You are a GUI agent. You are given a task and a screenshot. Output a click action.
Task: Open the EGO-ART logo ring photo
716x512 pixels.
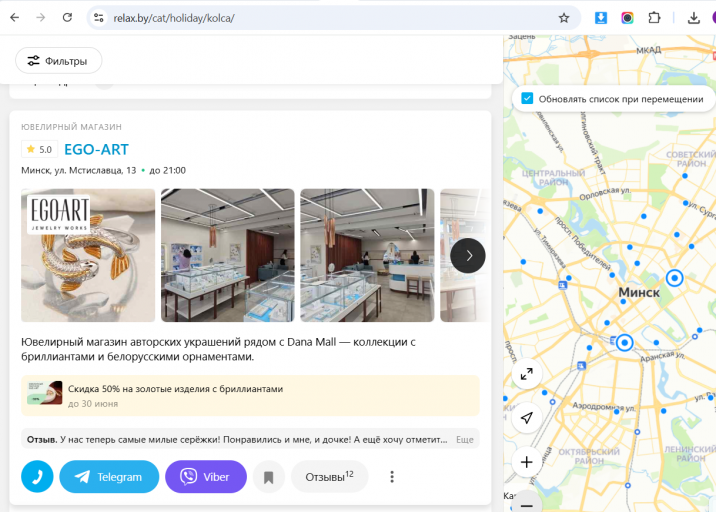[x=88, y=255]
